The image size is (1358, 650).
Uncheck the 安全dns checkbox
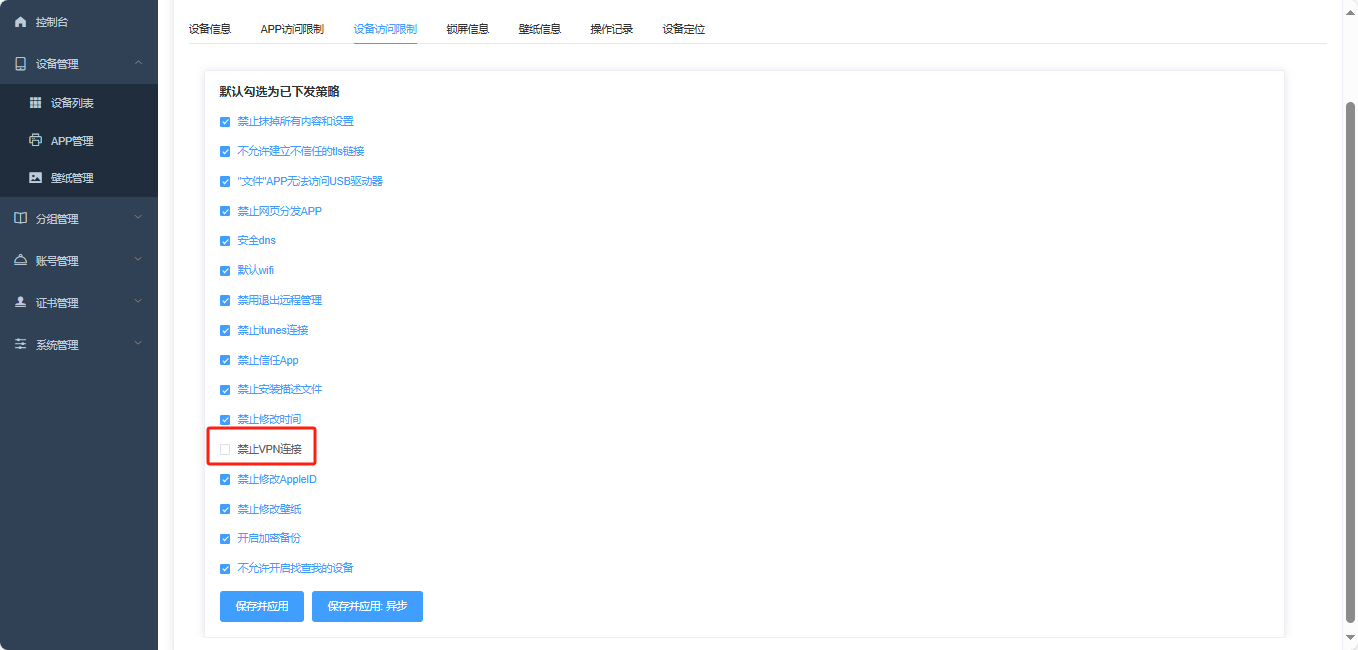(225, 241)
